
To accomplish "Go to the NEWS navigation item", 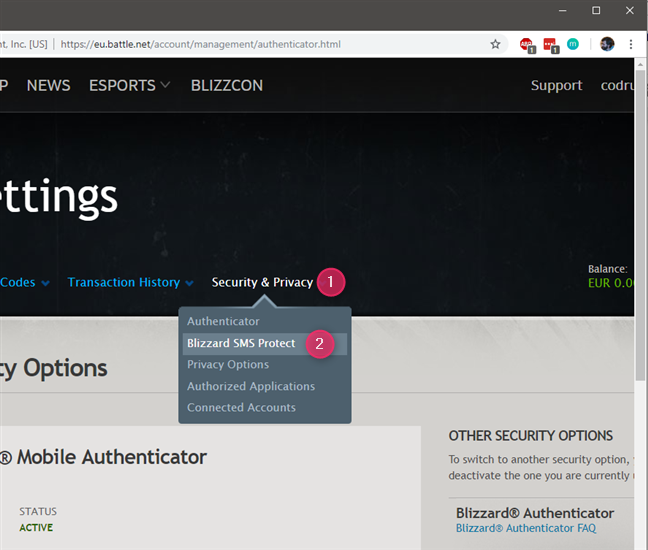I will tap(48, 86).
